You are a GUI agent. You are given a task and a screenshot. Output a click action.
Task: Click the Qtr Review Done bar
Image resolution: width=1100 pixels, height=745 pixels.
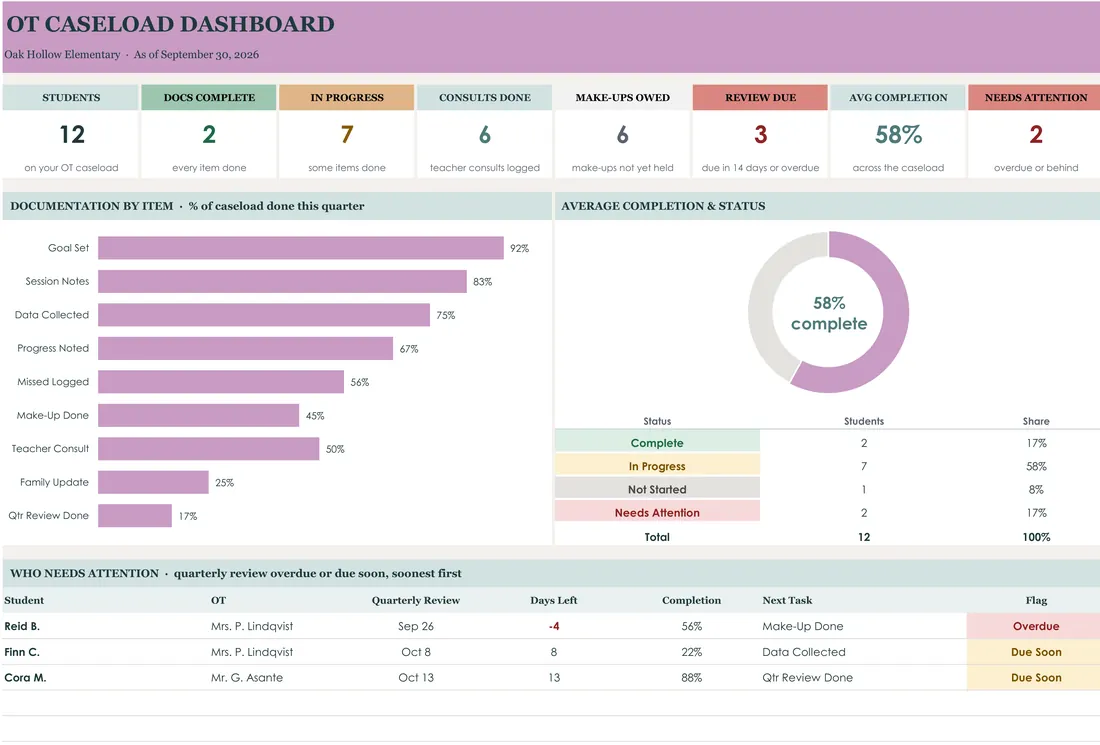(135, 516)
